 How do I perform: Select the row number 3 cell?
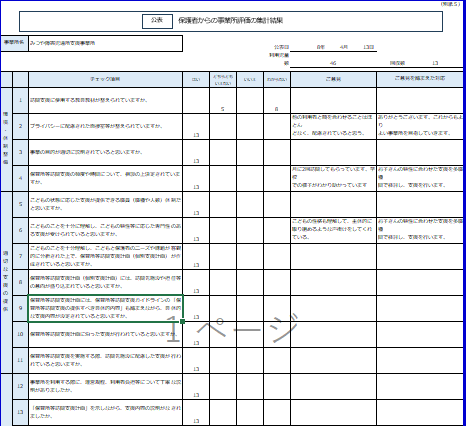pos(21,152)
